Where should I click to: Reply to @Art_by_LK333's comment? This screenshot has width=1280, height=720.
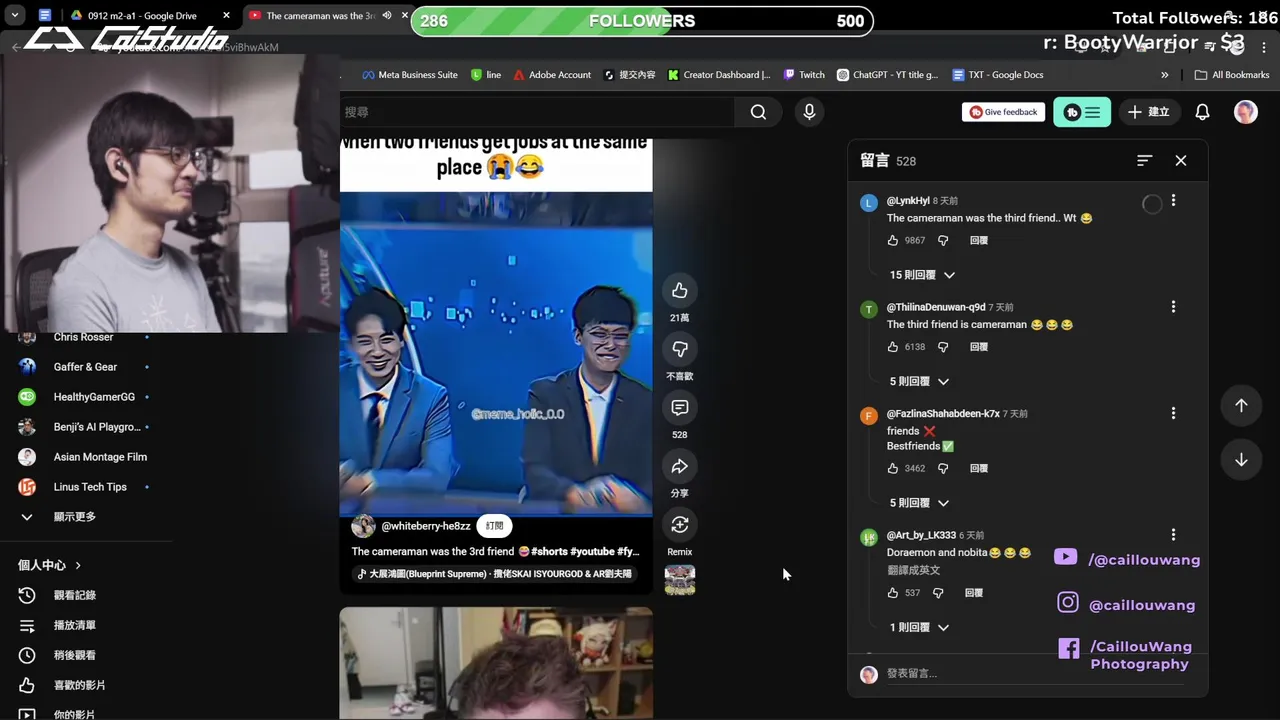[x=974, y=593]
